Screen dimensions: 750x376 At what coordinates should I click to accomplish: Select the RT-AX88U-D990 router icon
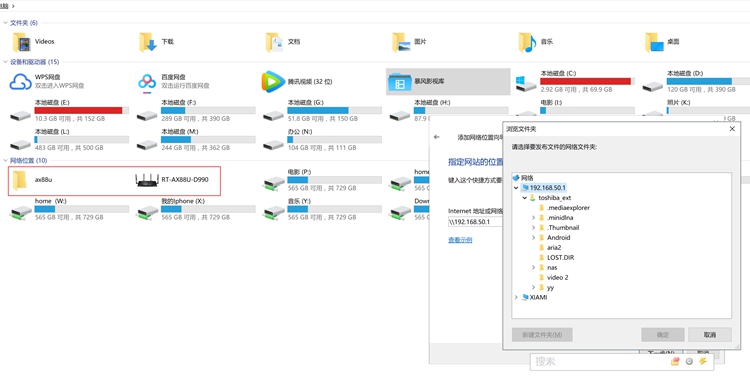147,180
